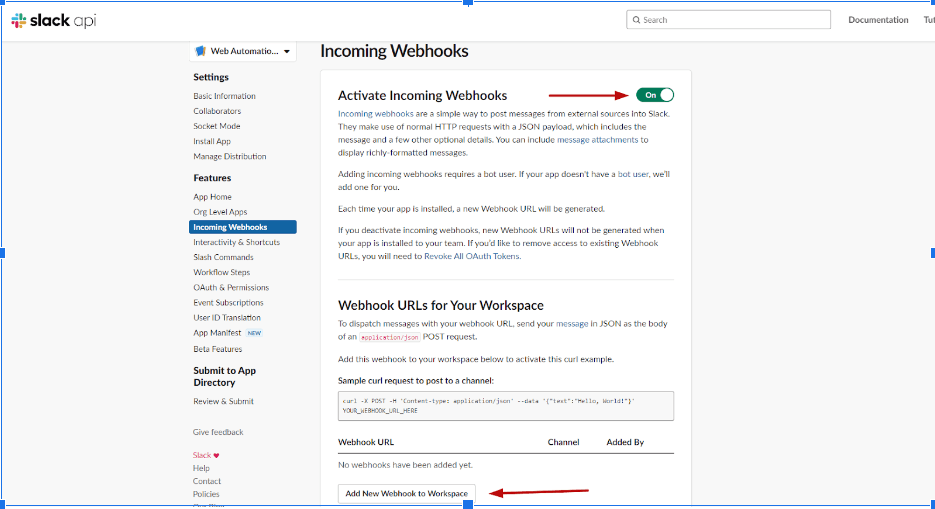The image size is (935, 509).
Task: Open the Event Subscriptions page
Action: (x=228, y=303)
